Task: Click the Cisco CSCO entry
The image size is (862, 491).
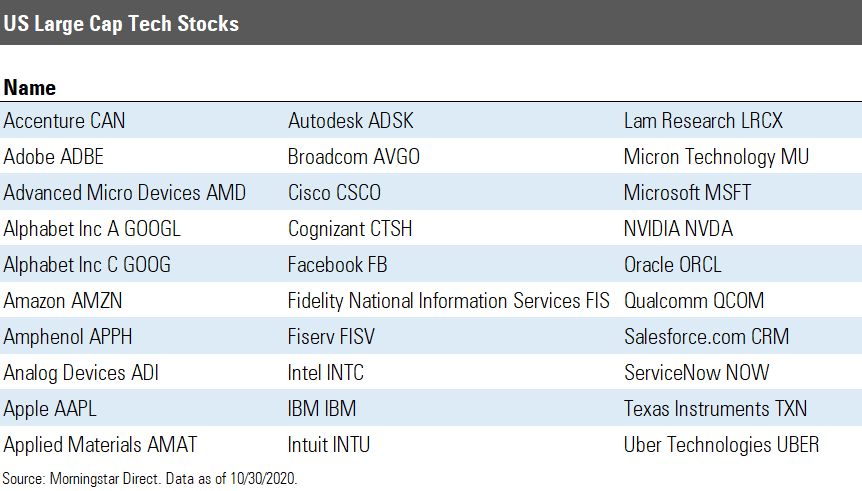Action: [x=334, y=193]
